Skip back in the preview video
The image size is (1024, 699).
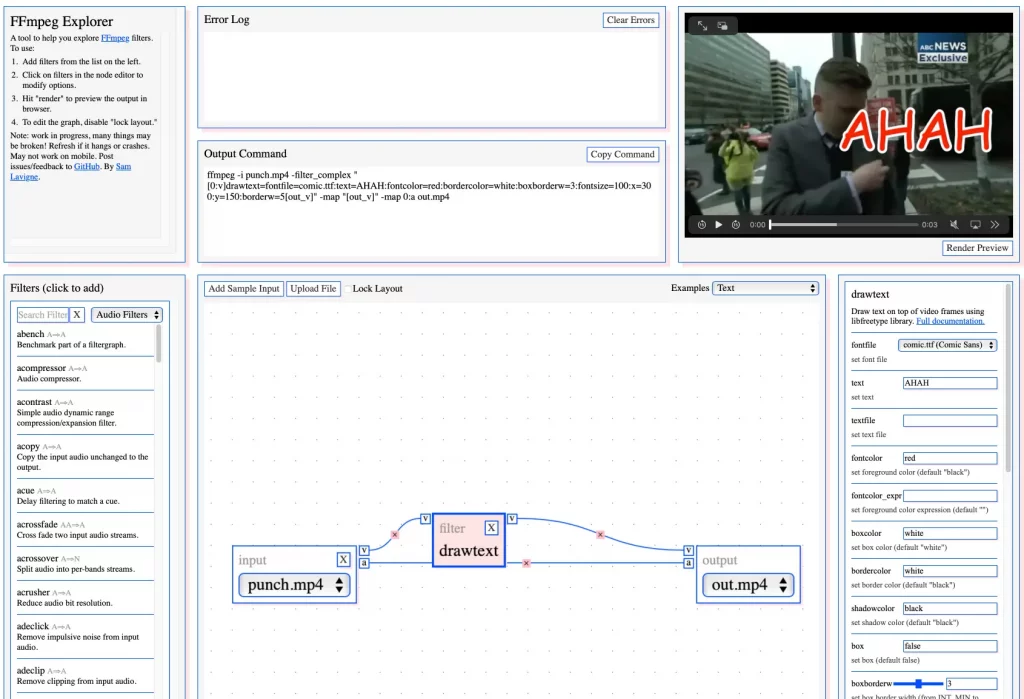(701, 225)
